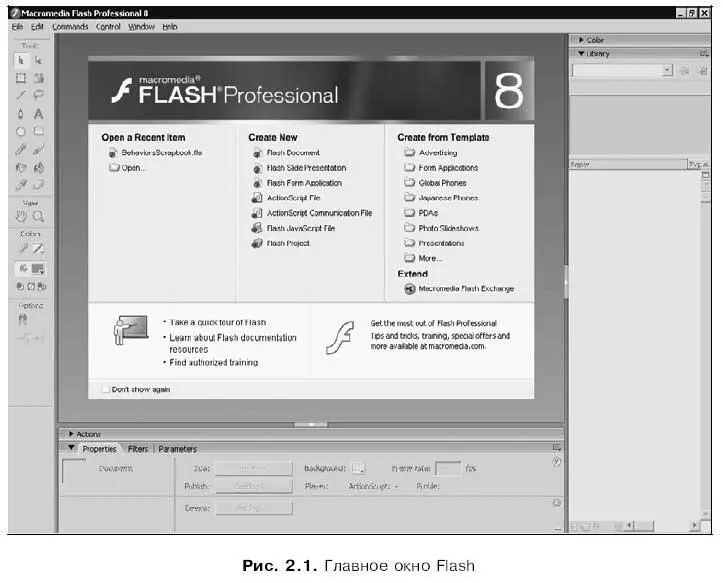Pick the black arrow Selection tool
The width and height of the screenshot is (723, 583).
pos(21,60)
